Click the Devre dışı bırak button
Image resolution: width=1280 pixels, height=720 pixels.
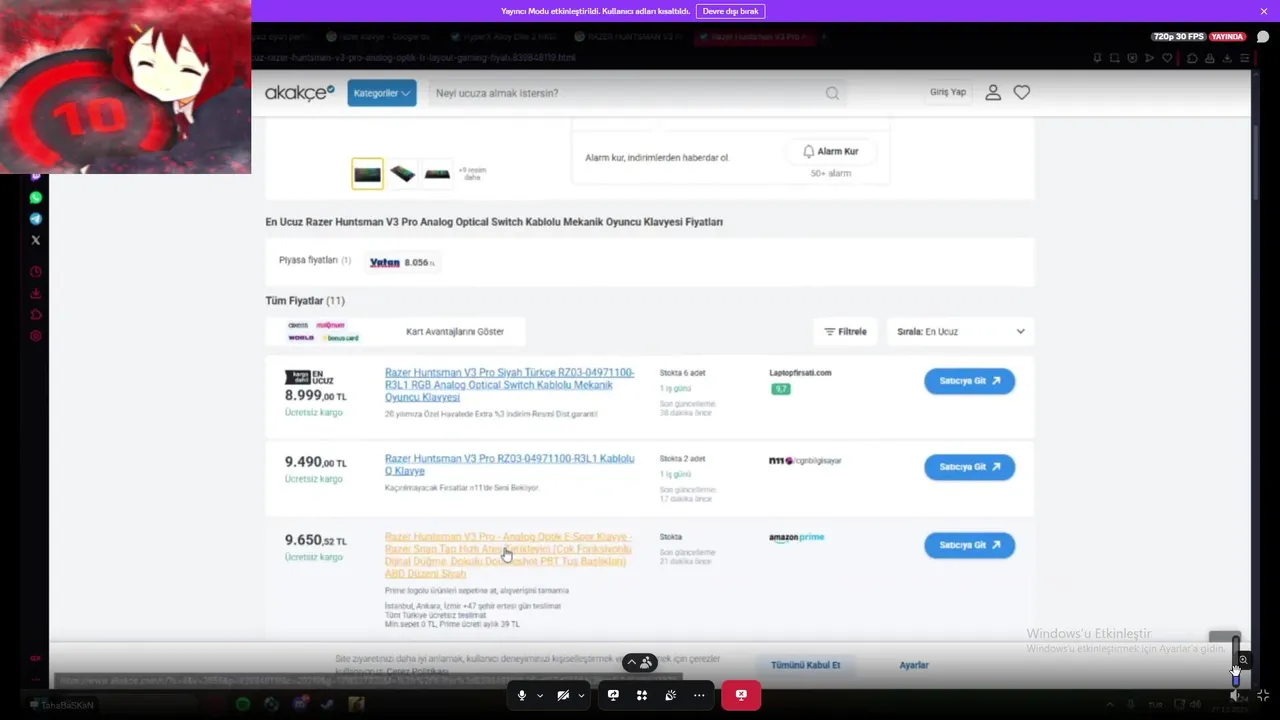point(730,11)
